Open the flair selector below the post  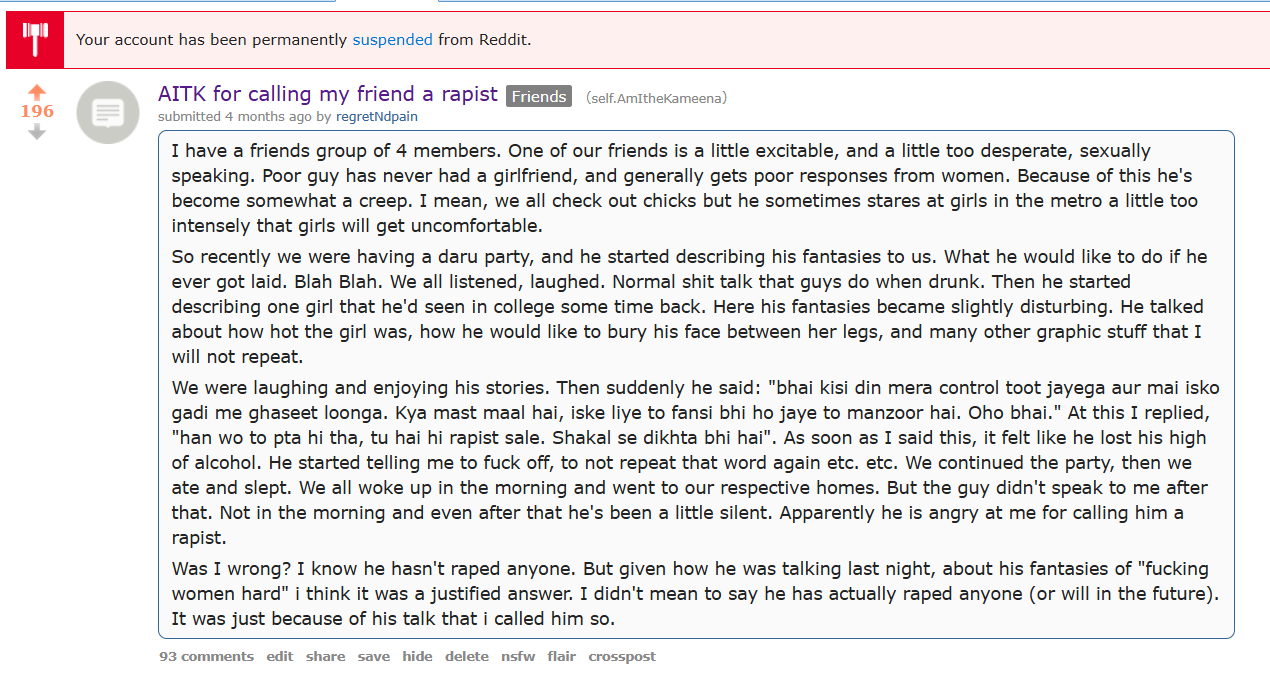pos(562,657)
